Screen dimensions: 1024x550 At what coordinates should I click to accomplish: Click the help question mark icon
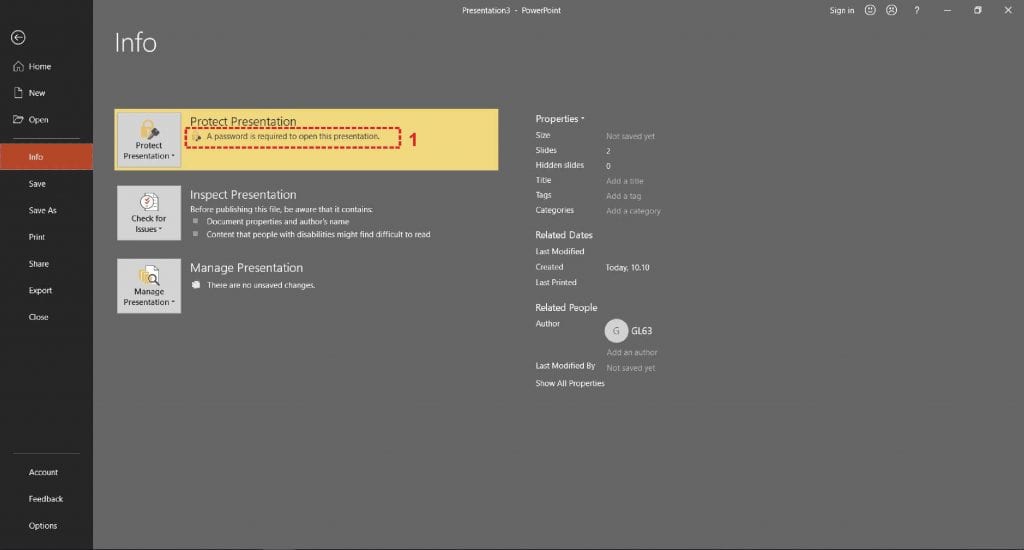917,10
